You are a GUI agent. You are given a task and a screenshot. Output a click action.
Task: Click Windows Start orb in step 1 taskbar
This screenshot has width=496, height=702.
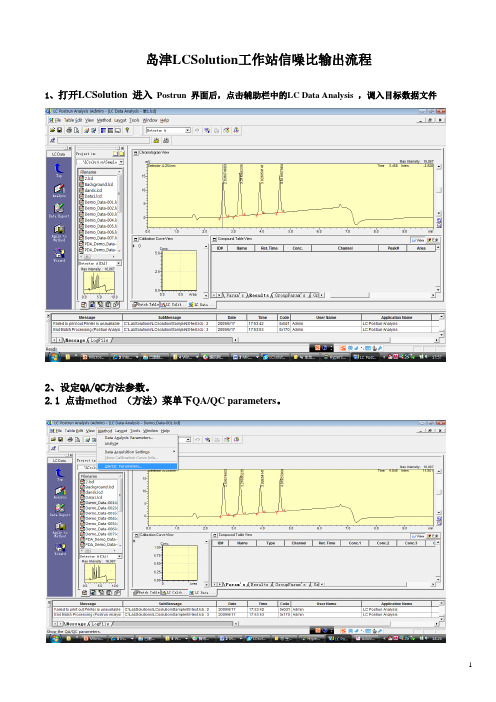tap(54, 357)
